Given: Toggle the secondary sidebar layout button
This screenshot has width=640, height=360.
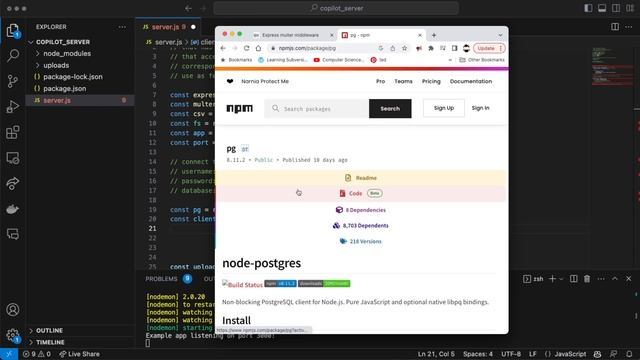Looking at the screenshot, I should pyautogui.click(x=616, y=8).
